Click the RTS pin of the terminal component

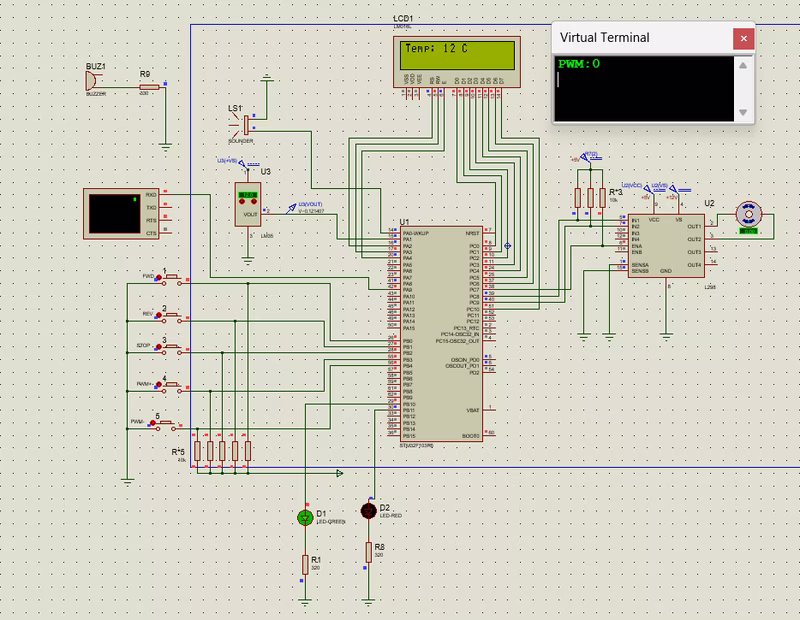coord(151,220)
